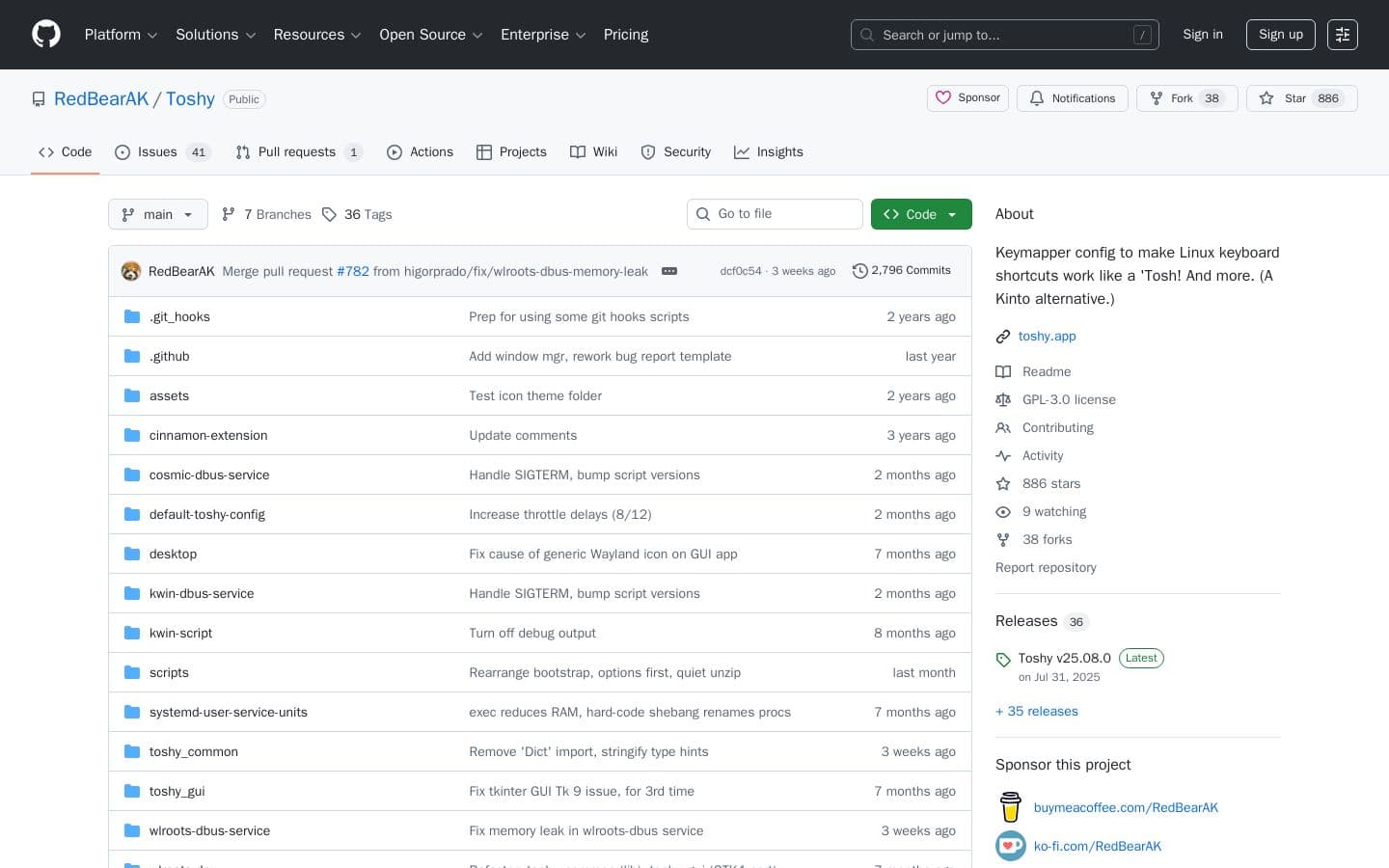This screenshot has height=868, width=1389.
Task: Open the Resources menu chevron
Action: coord(355,35)
